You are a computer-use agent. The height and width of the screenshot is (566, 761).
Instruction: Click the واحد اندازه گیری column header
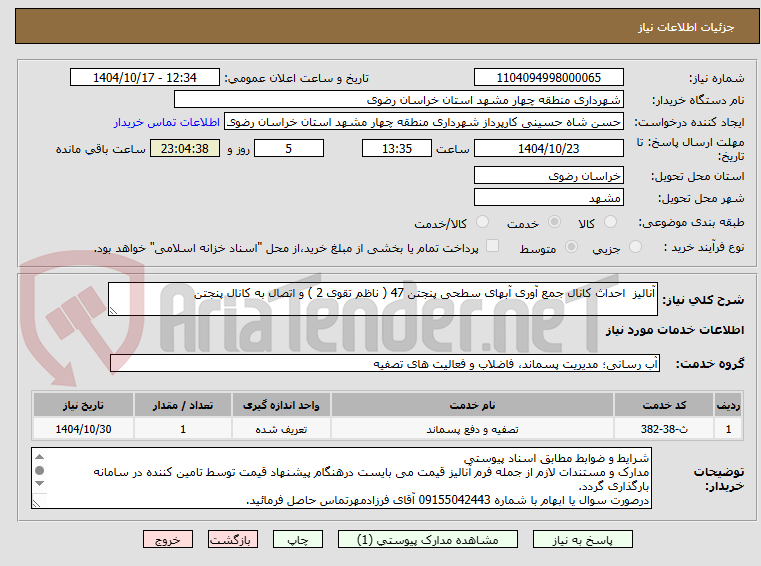point(281,405)
